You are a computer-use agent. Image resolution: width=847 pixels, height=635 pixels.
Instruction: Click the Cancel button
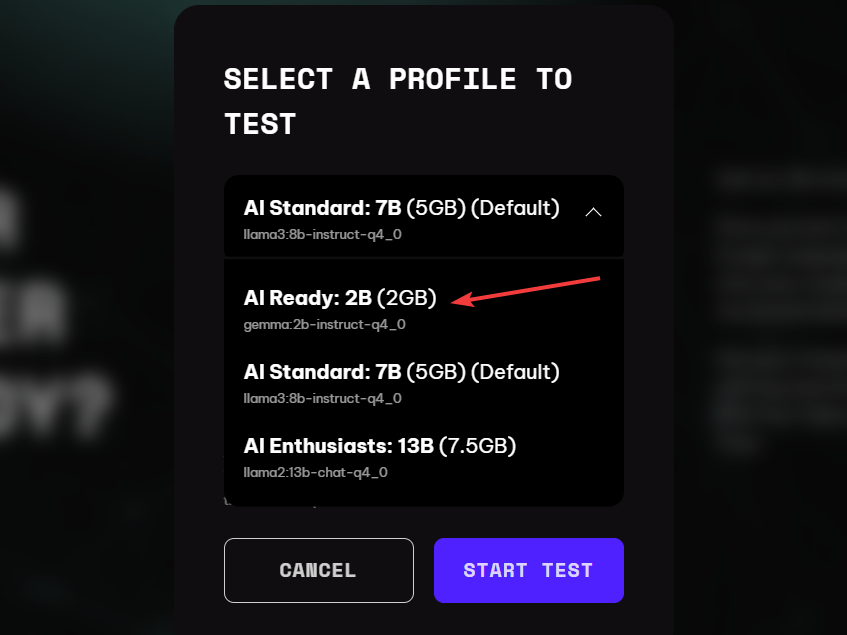[319, 570]
